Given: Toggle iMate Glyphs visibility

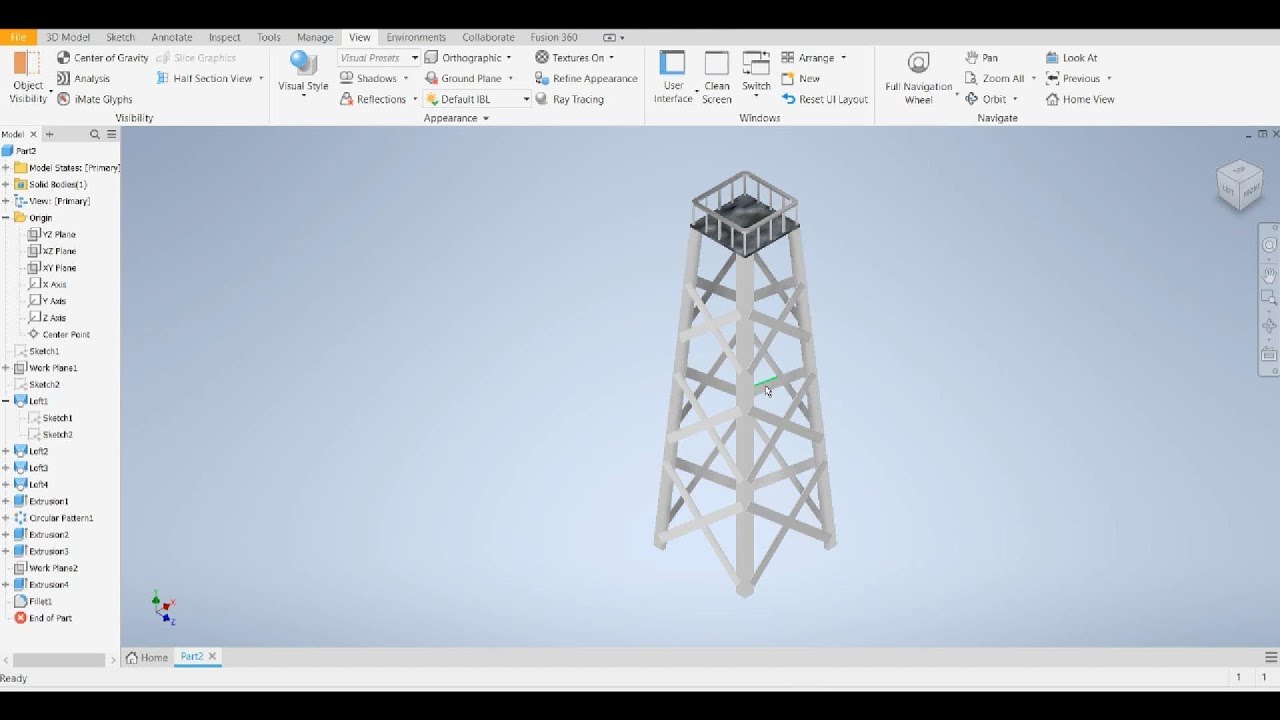Looking at the screenshot, I should click(x=94, y=99).
